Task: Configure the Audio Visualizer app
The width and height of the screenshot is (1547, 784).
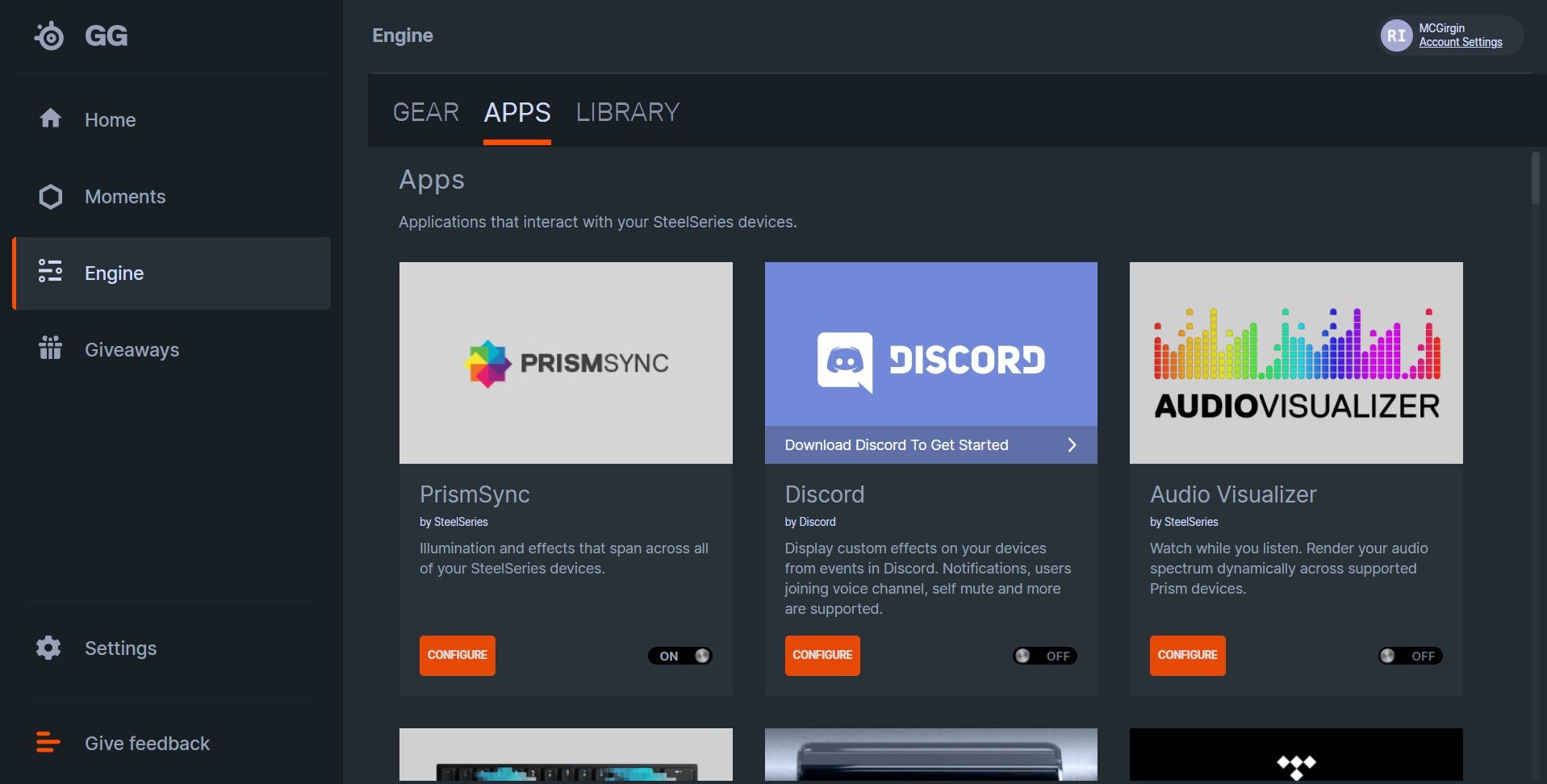Action: coord(1187,655)
